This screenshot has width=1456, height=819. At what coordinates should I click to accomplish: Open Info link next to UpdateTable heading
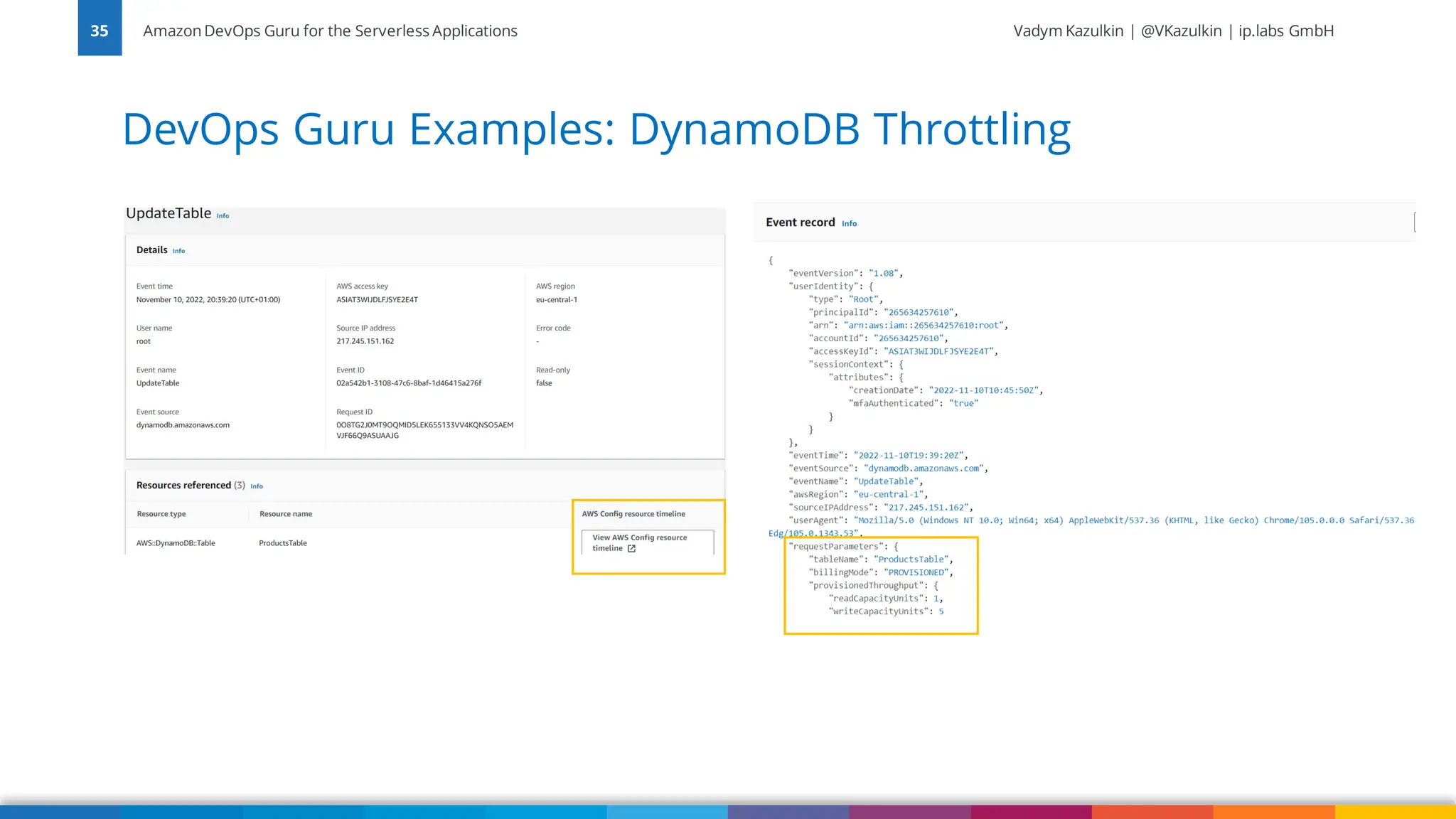pos(223,216)
